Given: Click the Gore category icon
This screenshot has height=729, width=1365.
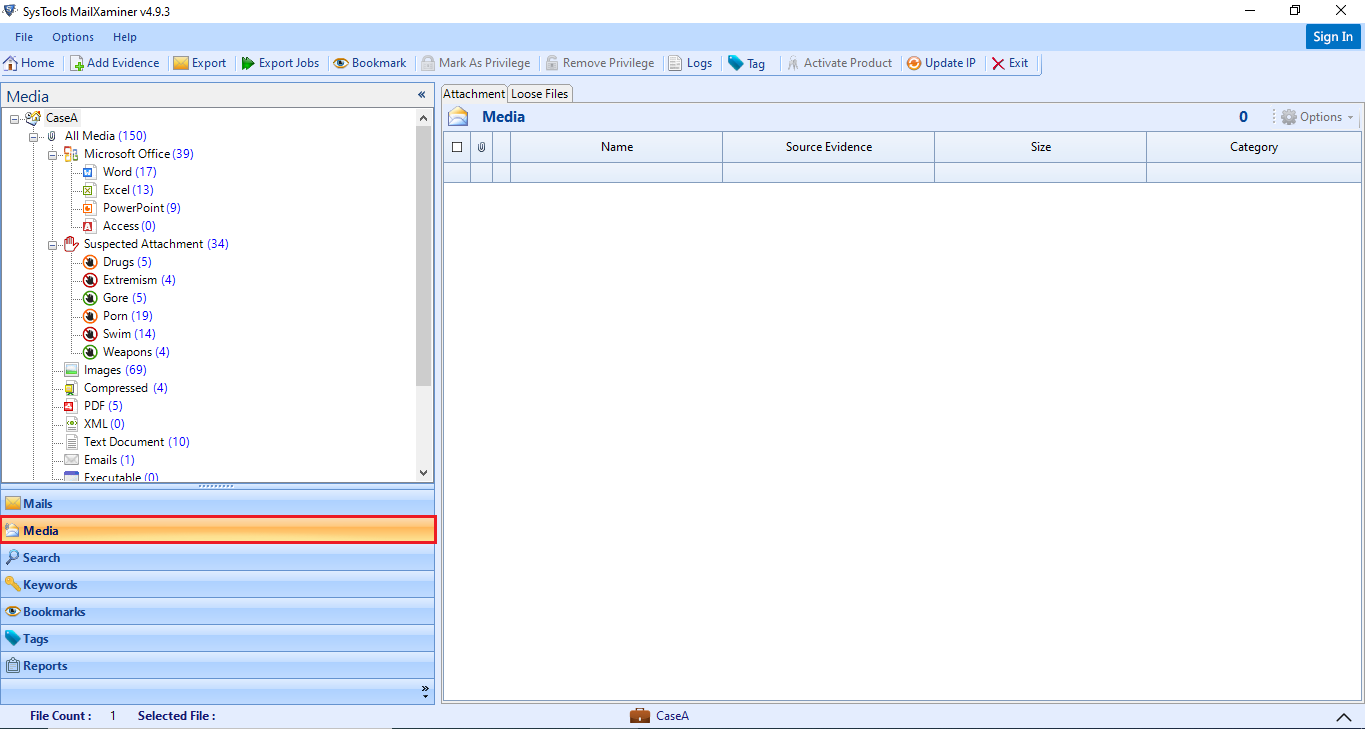Looking at the screenshot, I should pos(90,298).
